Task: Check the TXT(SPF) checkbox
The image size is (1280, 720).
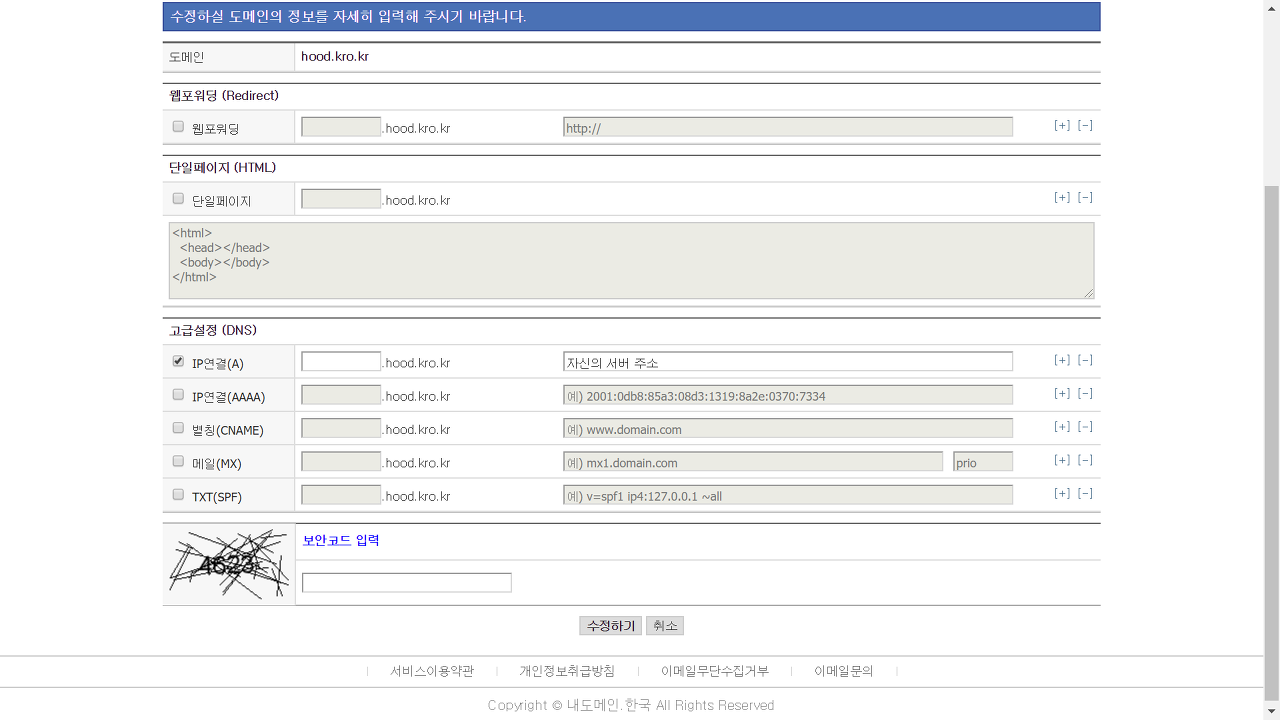Action: (178, 495)
